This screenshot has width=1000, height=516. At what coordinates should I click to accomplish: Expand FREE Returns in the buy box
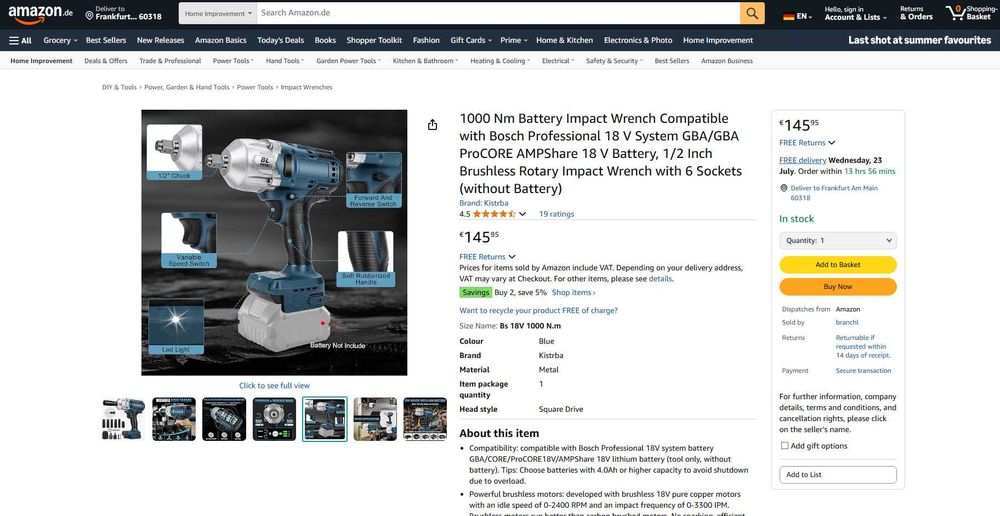(x=807, y=143)
